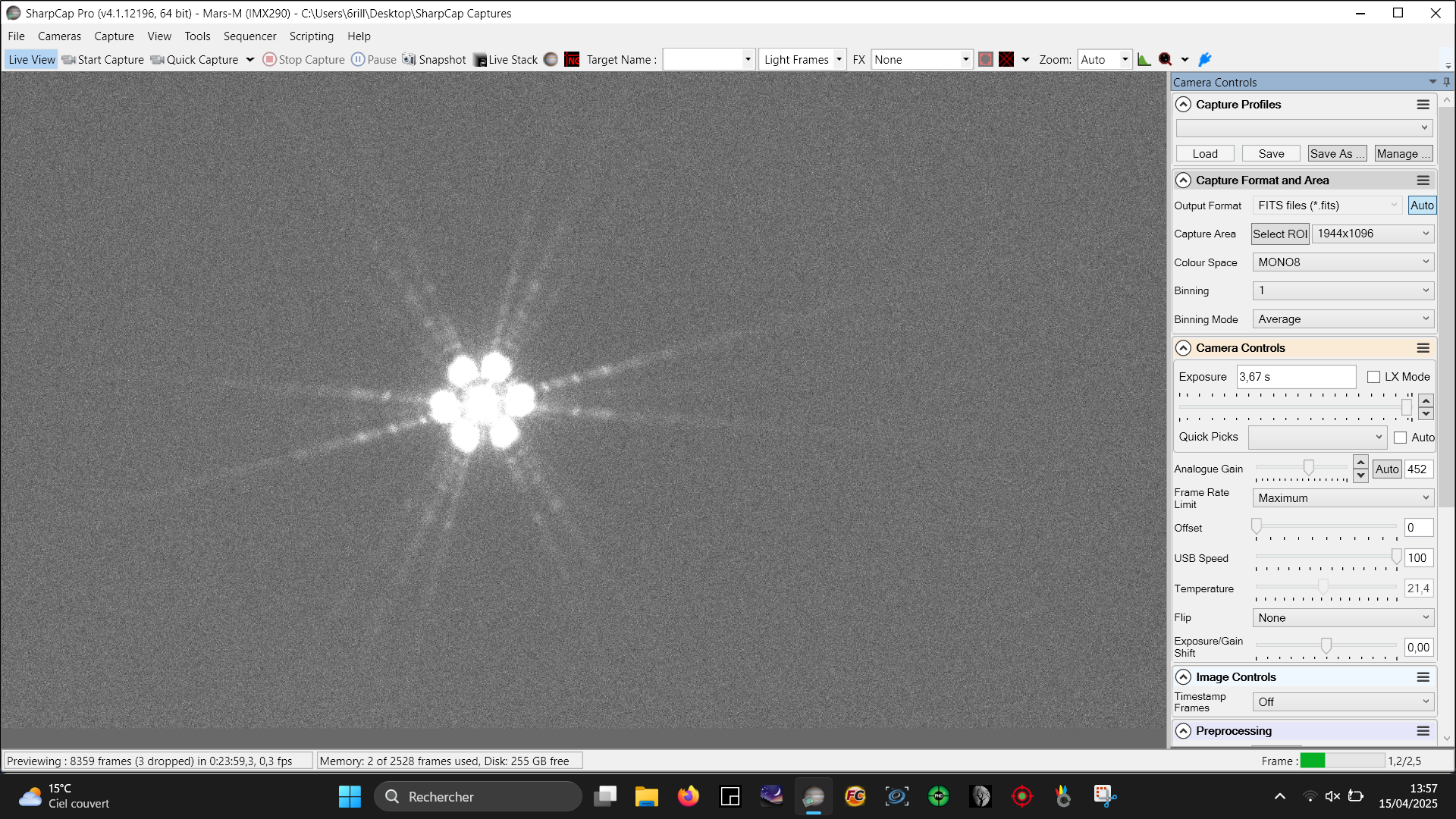Open the Colour Space MONO8 dropdown
This screenshot has width=1456, height=819.
[x=1342, y=262]
